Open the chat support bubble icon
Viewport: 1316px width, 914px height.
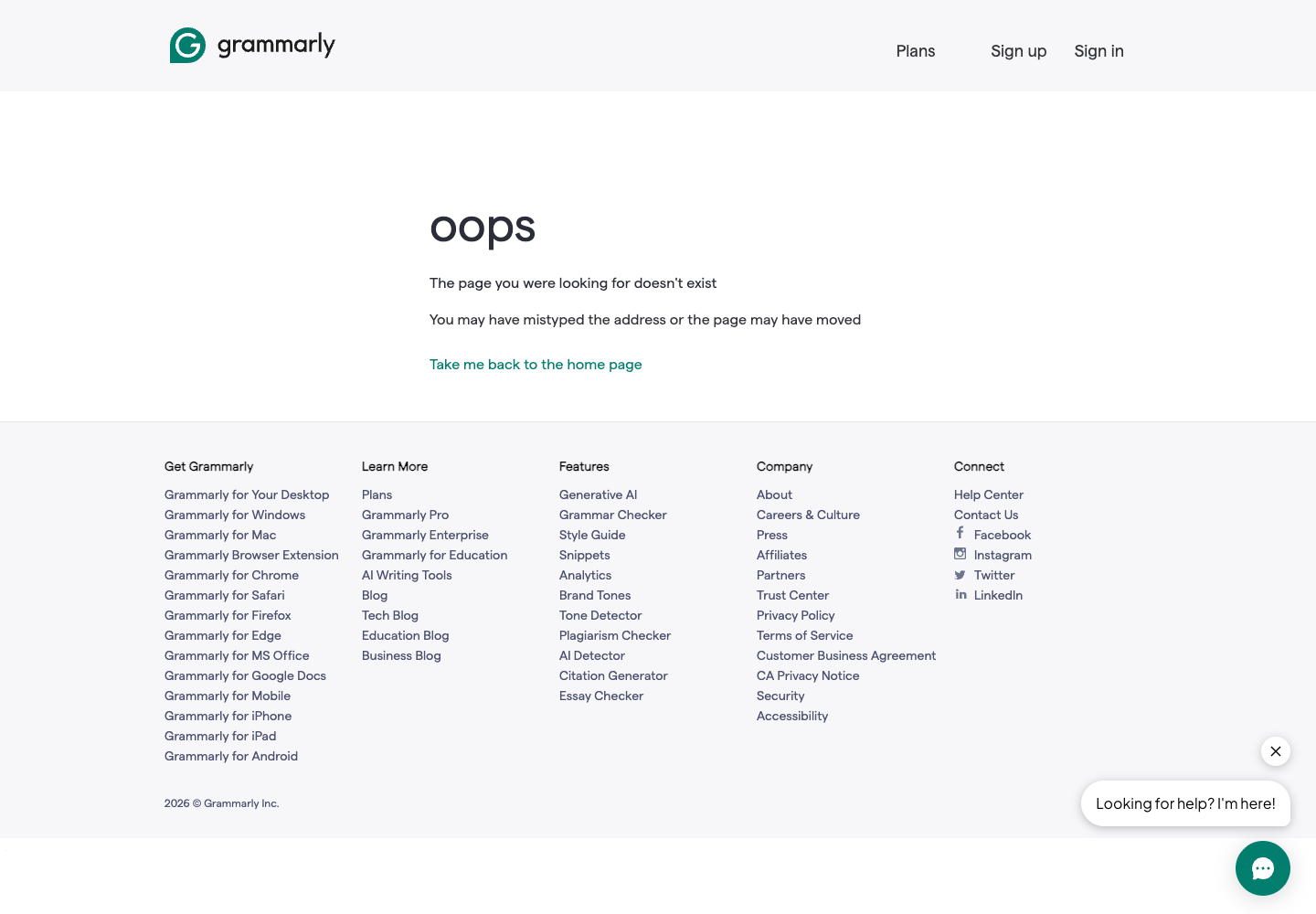(x=1263, y=868)
